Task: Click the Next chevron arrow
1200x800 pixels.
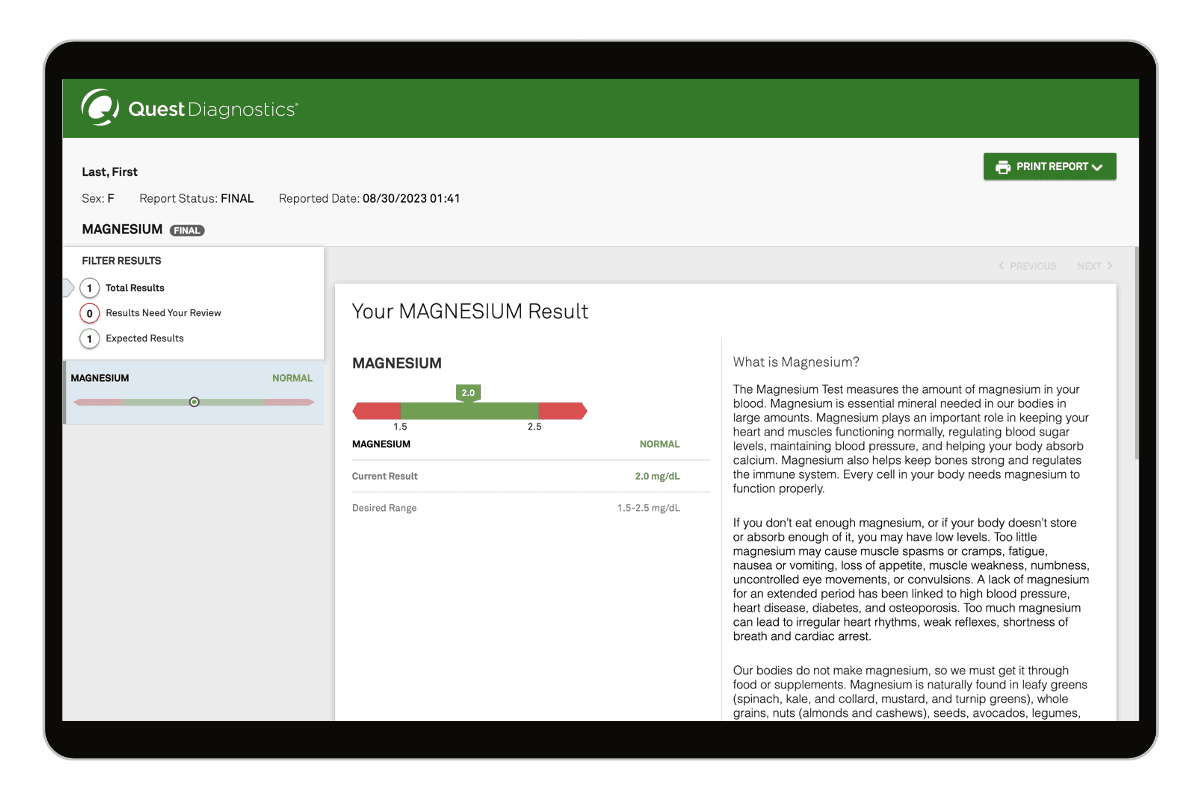Action: (x=1109, y=266)
